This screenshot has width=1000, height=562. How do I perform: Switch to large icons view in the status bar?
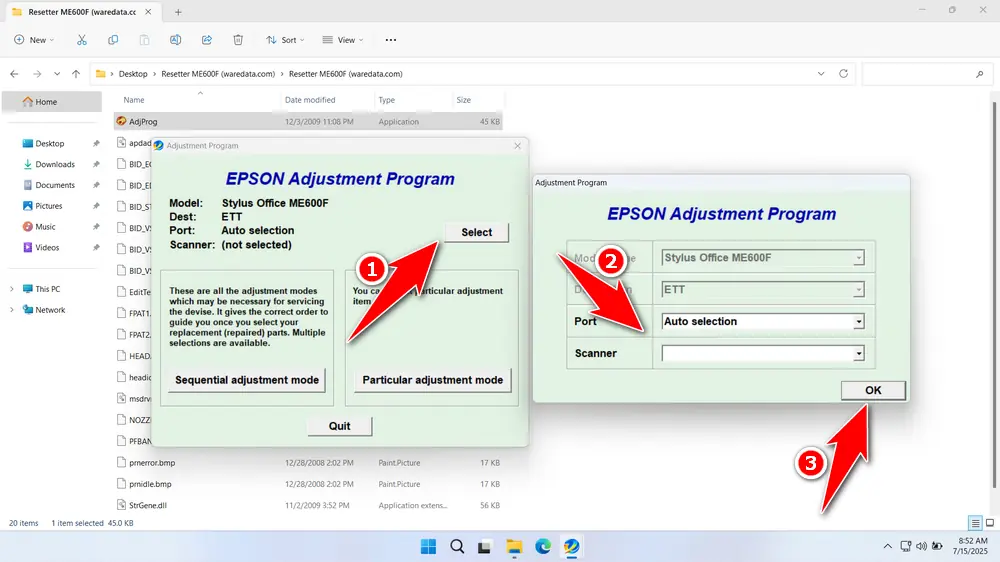pyautogui.click(x=990, y=523)
